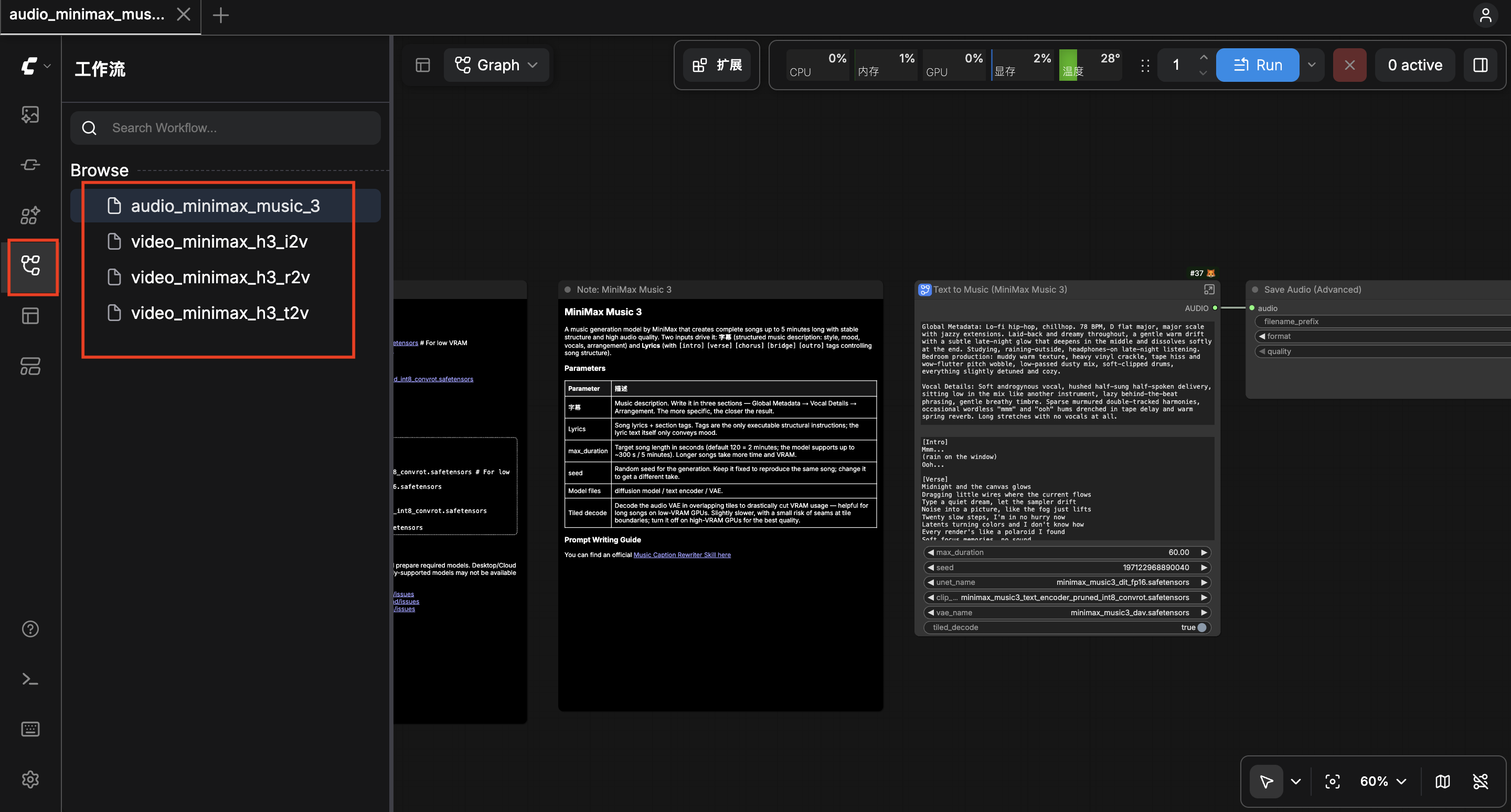Expand the Run options chevron
The width and height of the screenshot is (1511, 812).
(1312, 65)
